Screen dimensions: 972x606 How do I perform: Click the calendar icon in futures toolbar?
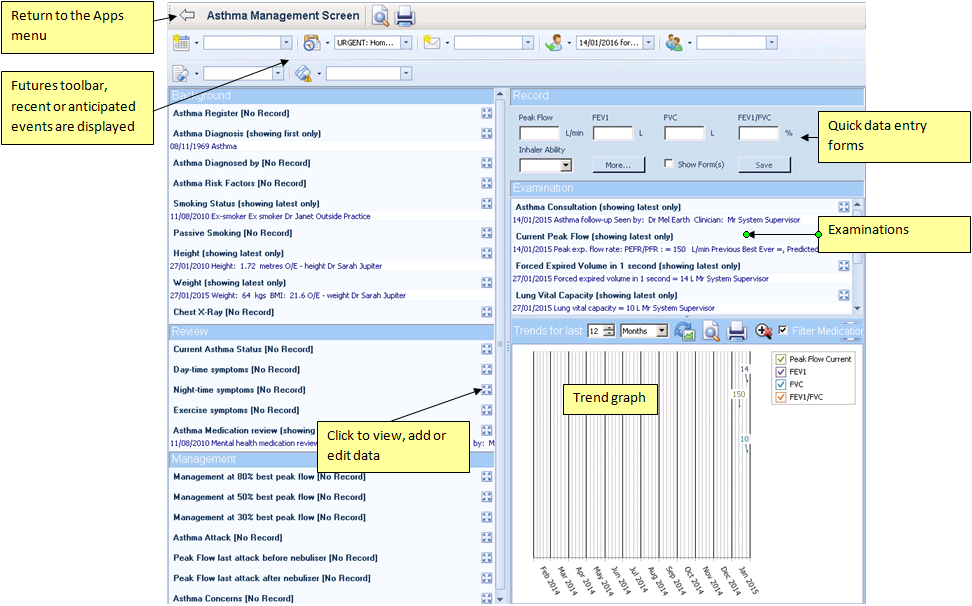pos(181,43)
